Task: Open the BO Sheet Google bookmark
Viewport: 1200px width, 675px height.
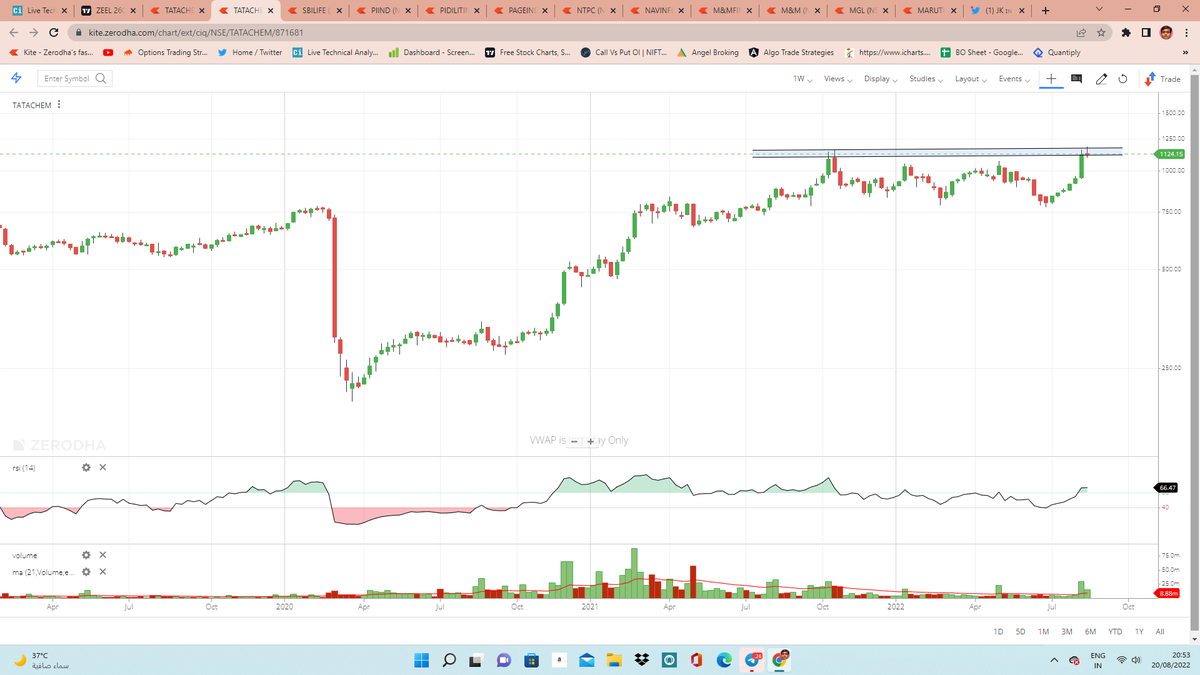Action: (982, 52)
